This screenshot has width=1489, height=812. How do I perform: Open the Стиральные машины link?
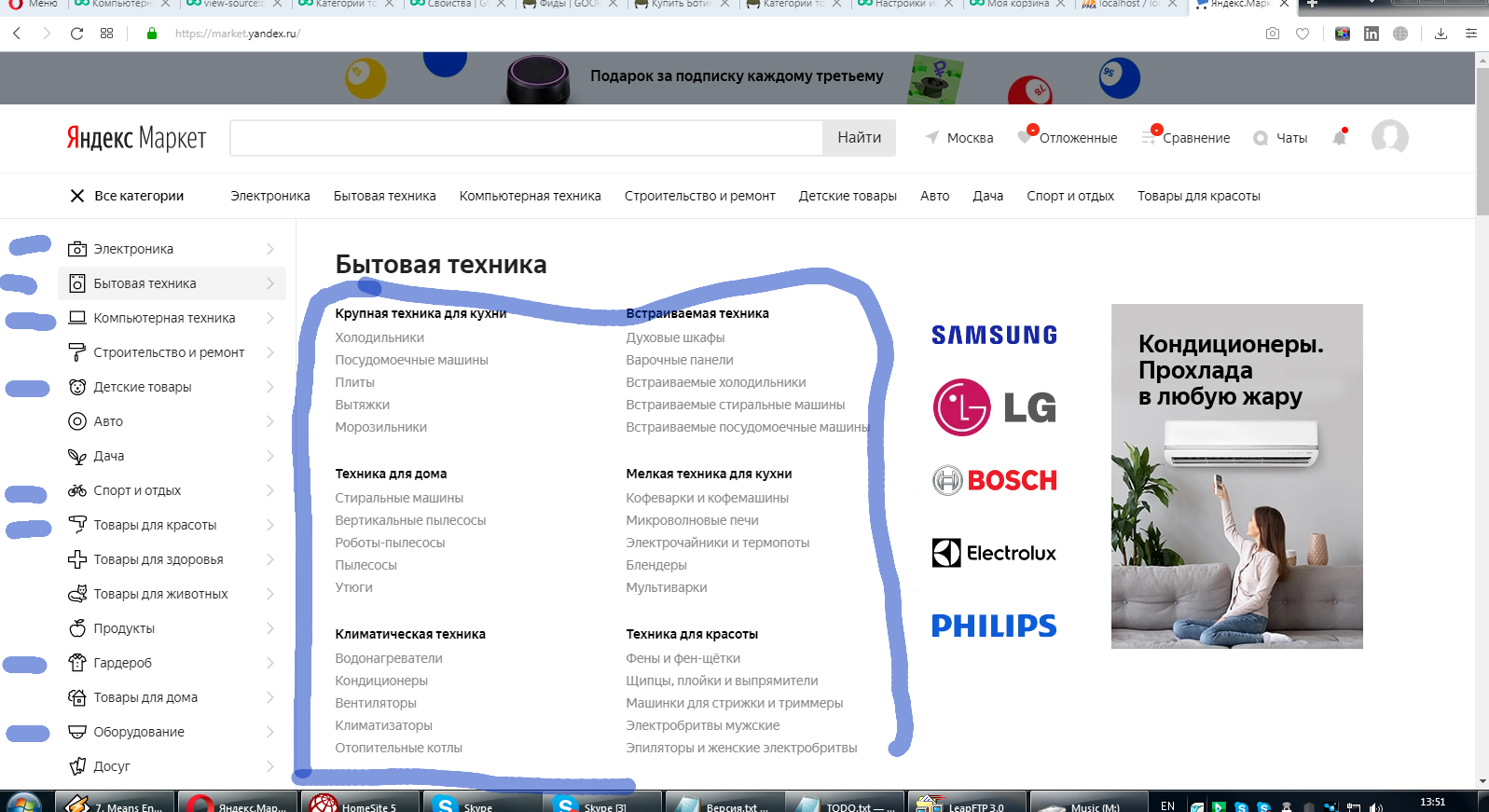399,498
